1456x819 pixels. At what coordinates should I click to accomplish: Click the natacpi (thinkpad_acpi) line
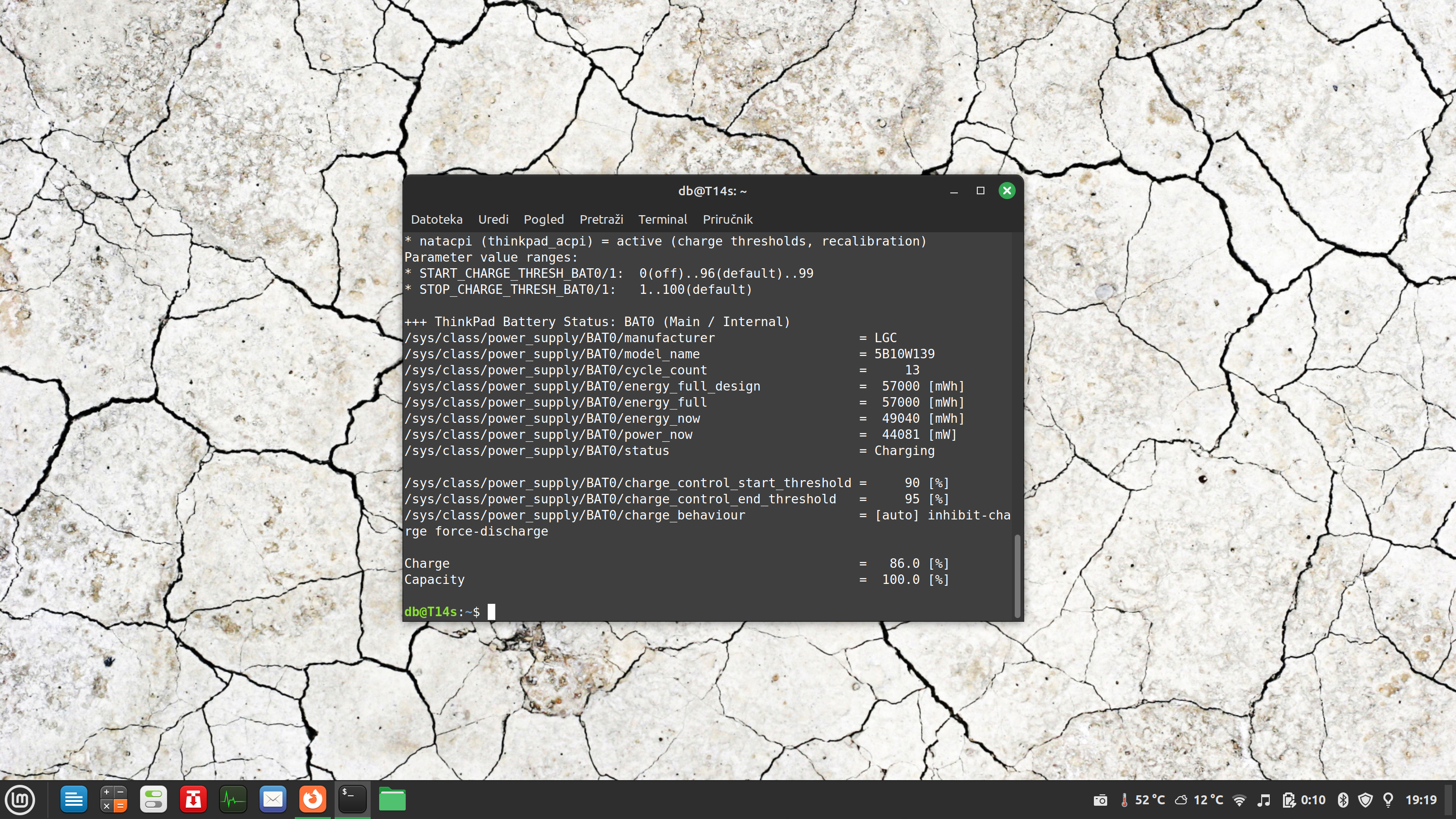click(665, 241)
